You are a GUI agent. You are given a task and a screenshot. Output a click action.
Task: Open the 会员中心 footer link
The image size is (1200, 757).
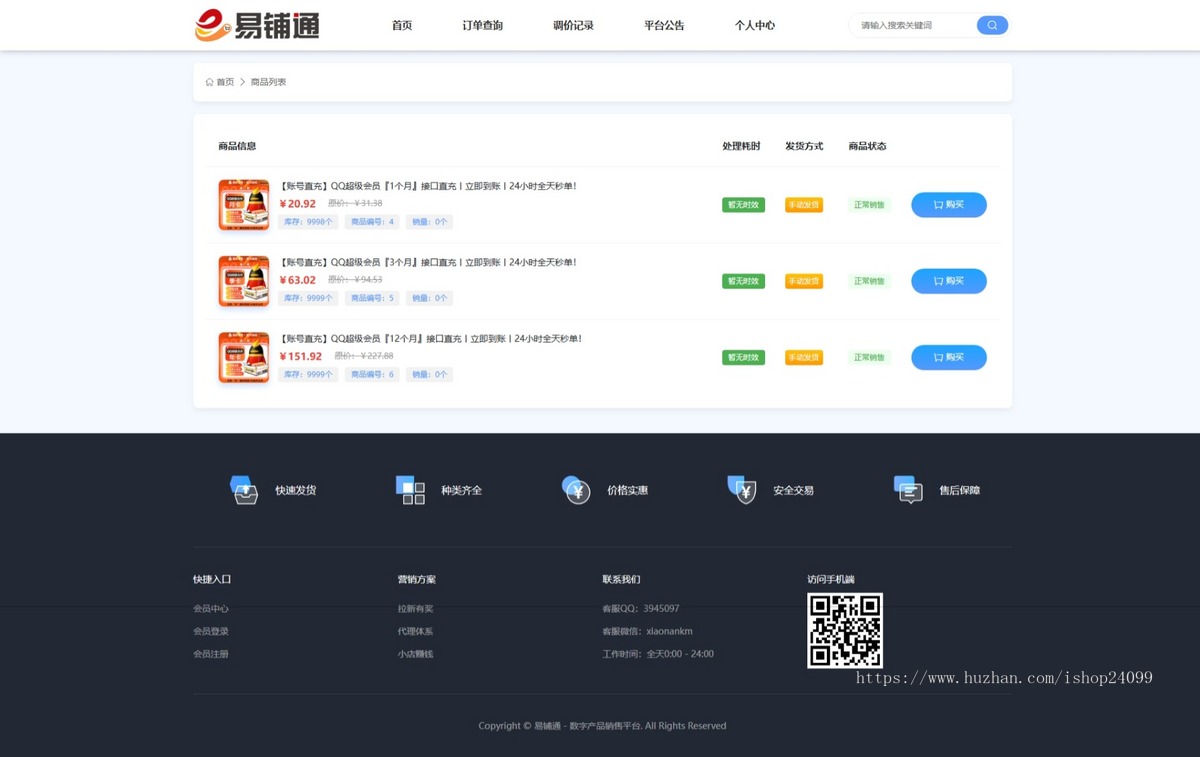click(x=211, y=608)
